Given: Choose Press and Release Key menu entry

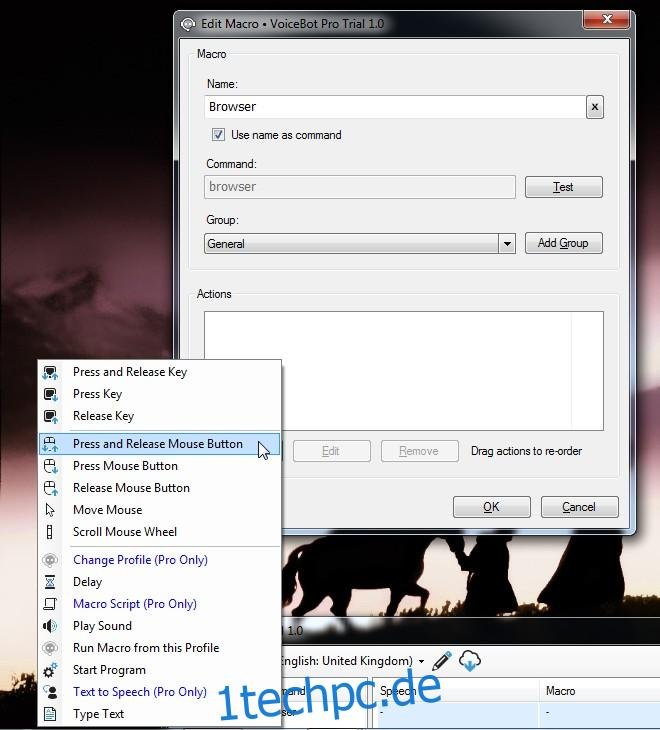Looking at the screenshot, I should coord(160,372).
